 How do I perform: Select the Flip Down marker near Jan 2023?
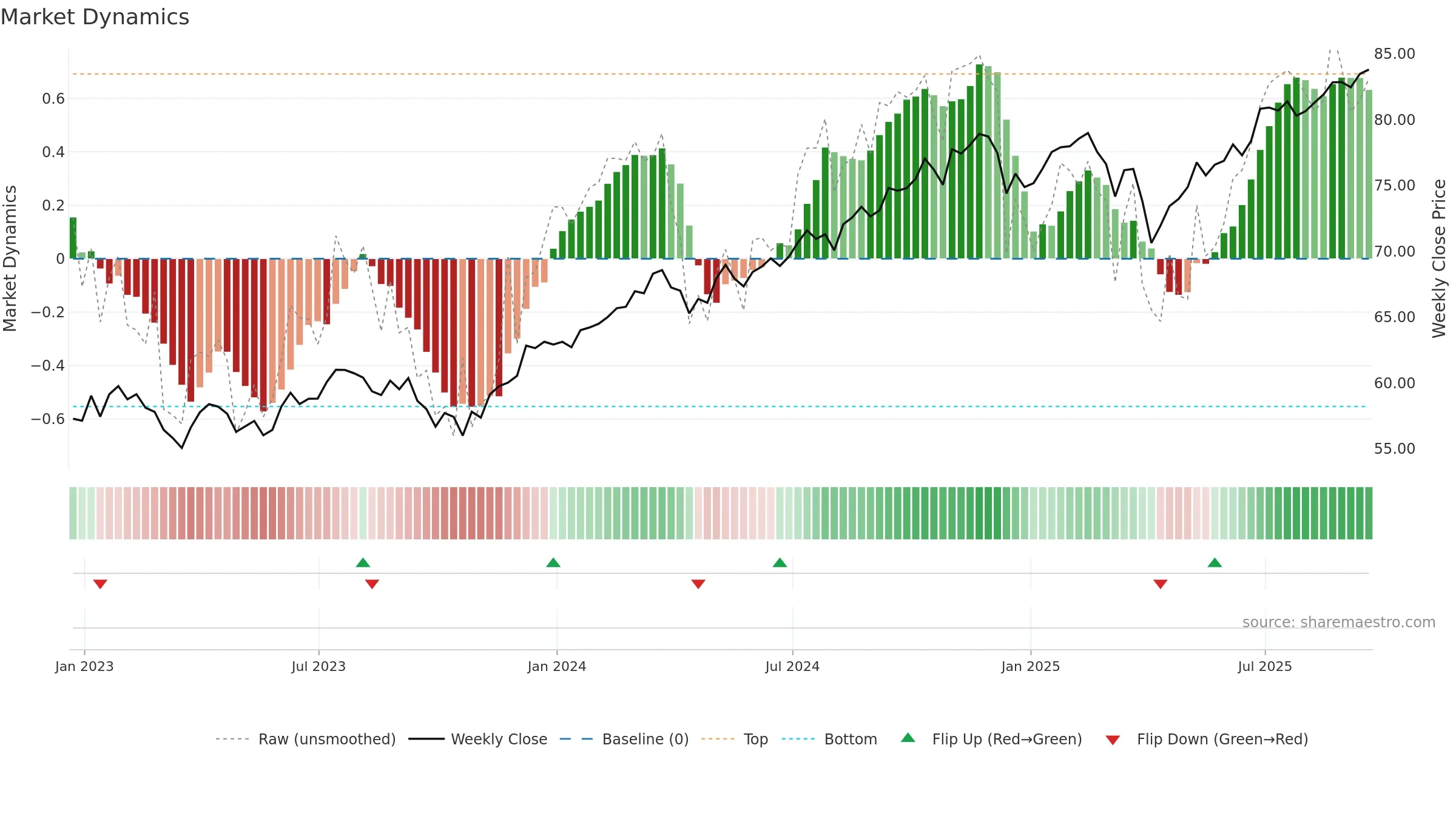point(100,584)
